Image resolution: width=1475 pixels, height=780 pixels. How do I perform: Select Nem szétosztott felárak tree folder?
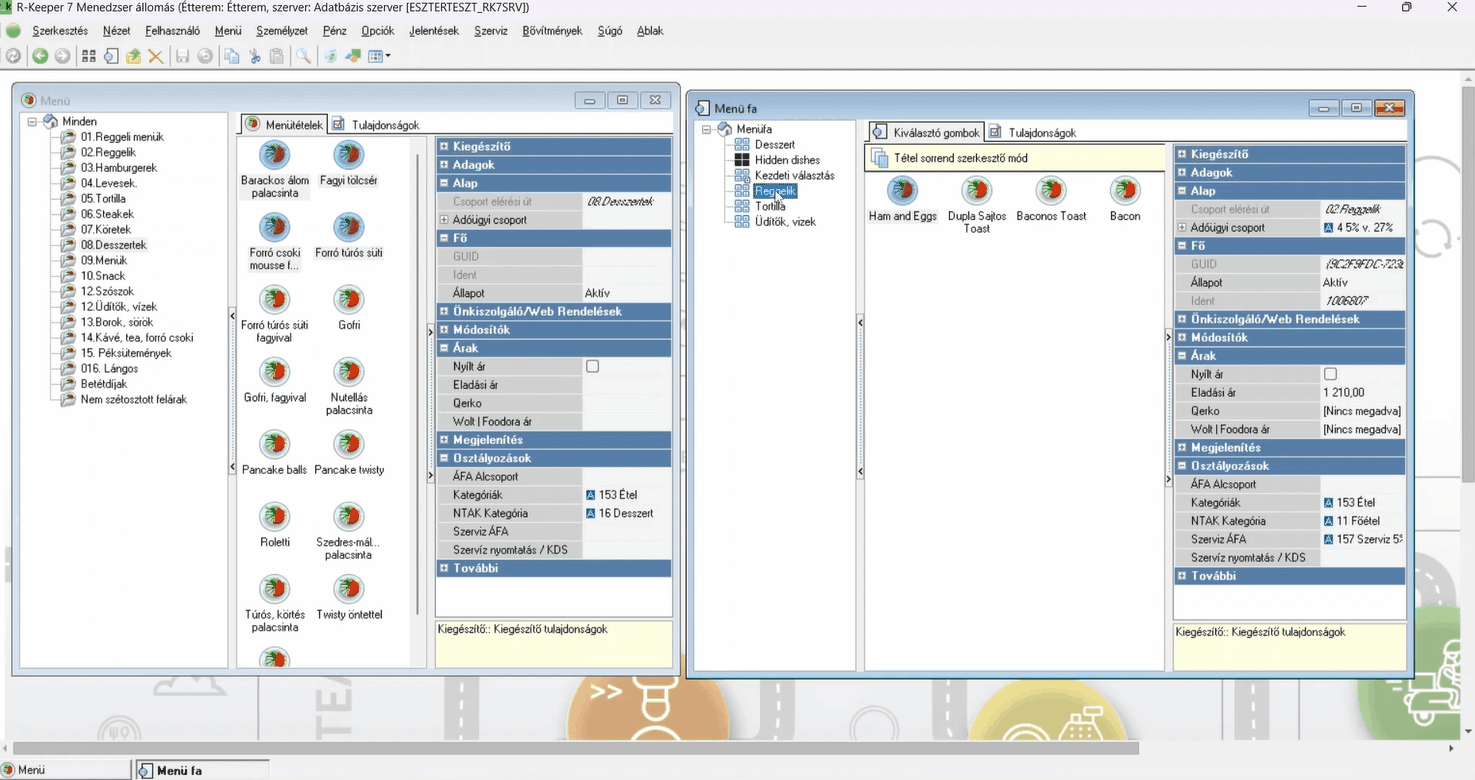tap(134, 400)
